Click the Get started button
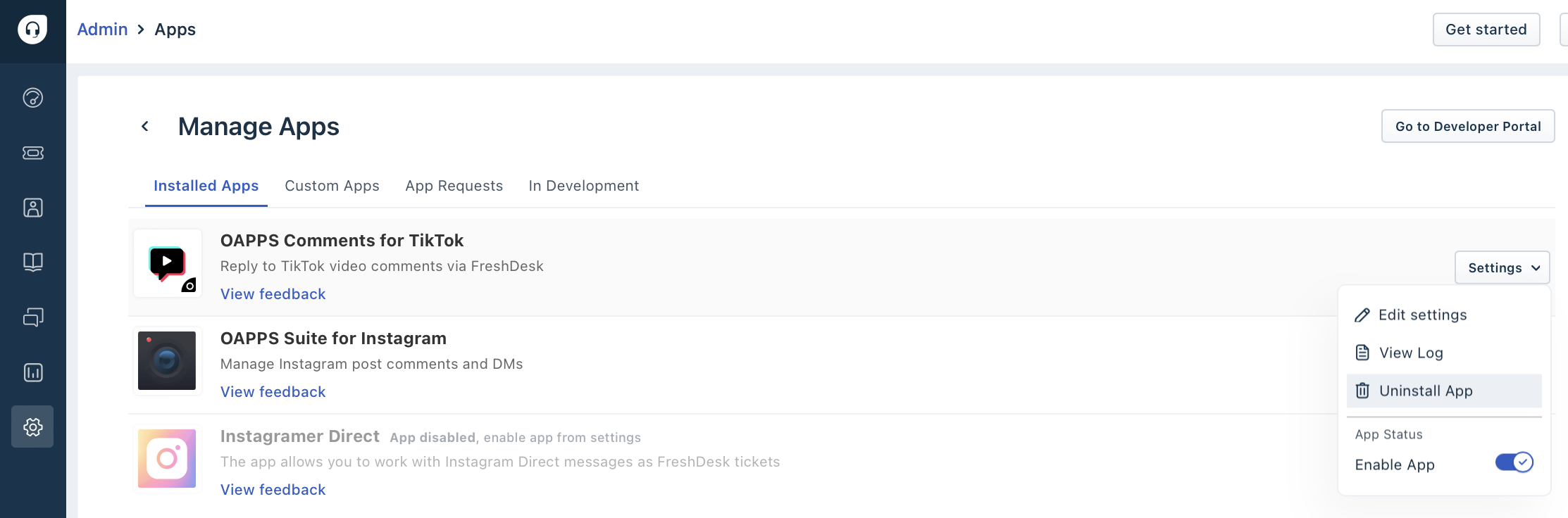The height and width of the screenshot is (518, 1568). coord(1486,30)
